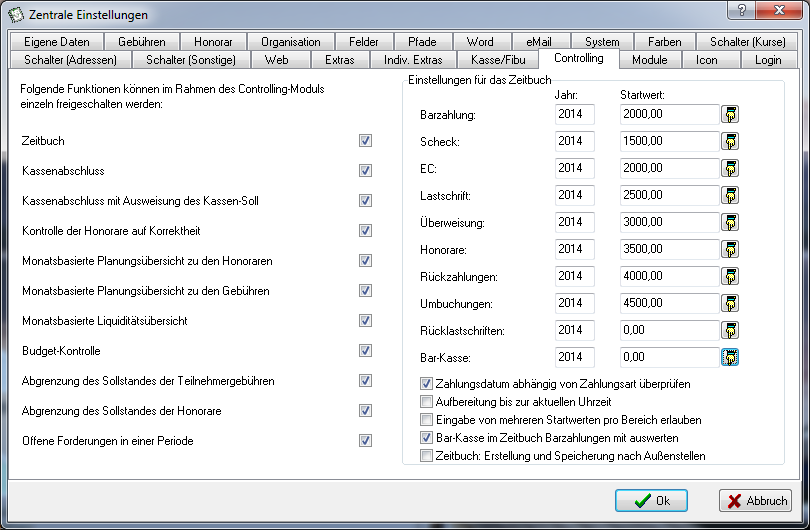Screen dimensions: 810x530
Task: Toggle Abgrenzung des Sollstandes der Honorare
Action: click(x=365, y=410)
